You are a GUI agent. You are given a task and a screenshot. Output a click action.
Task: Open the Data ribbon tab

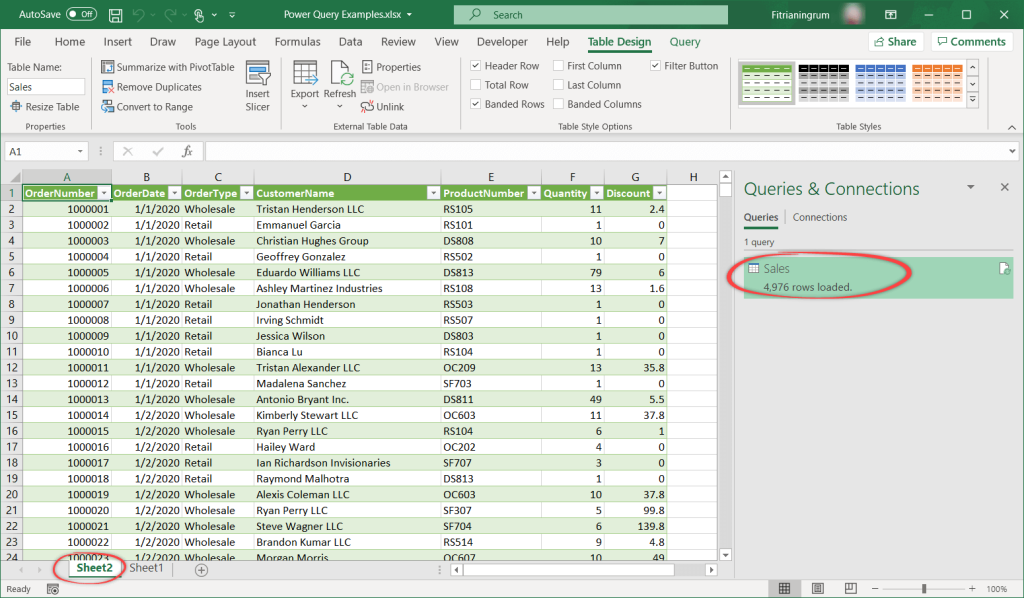[x=350, y=42]
